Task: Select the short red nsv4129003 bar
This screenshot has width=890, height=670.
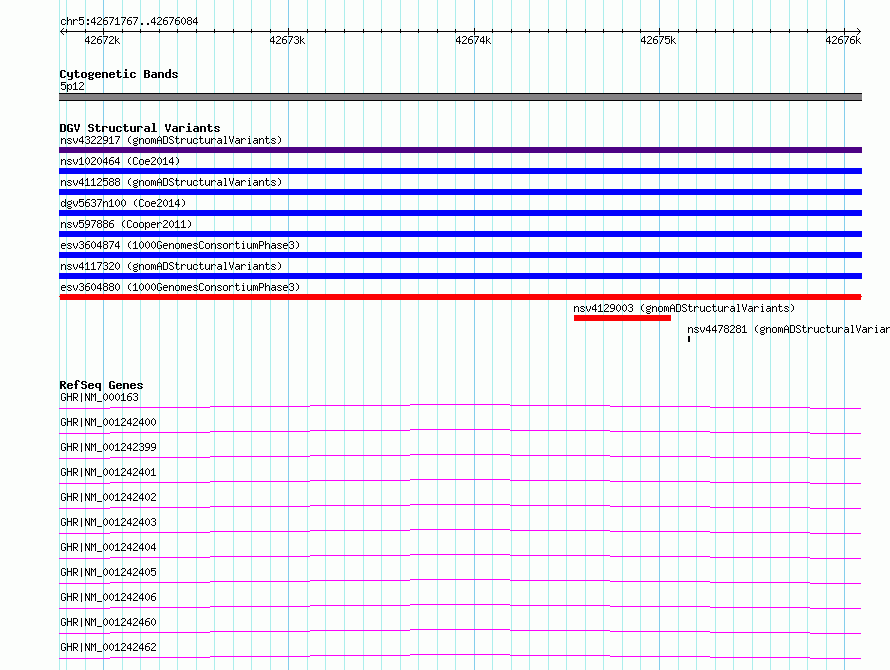Action: click(622, 318)
